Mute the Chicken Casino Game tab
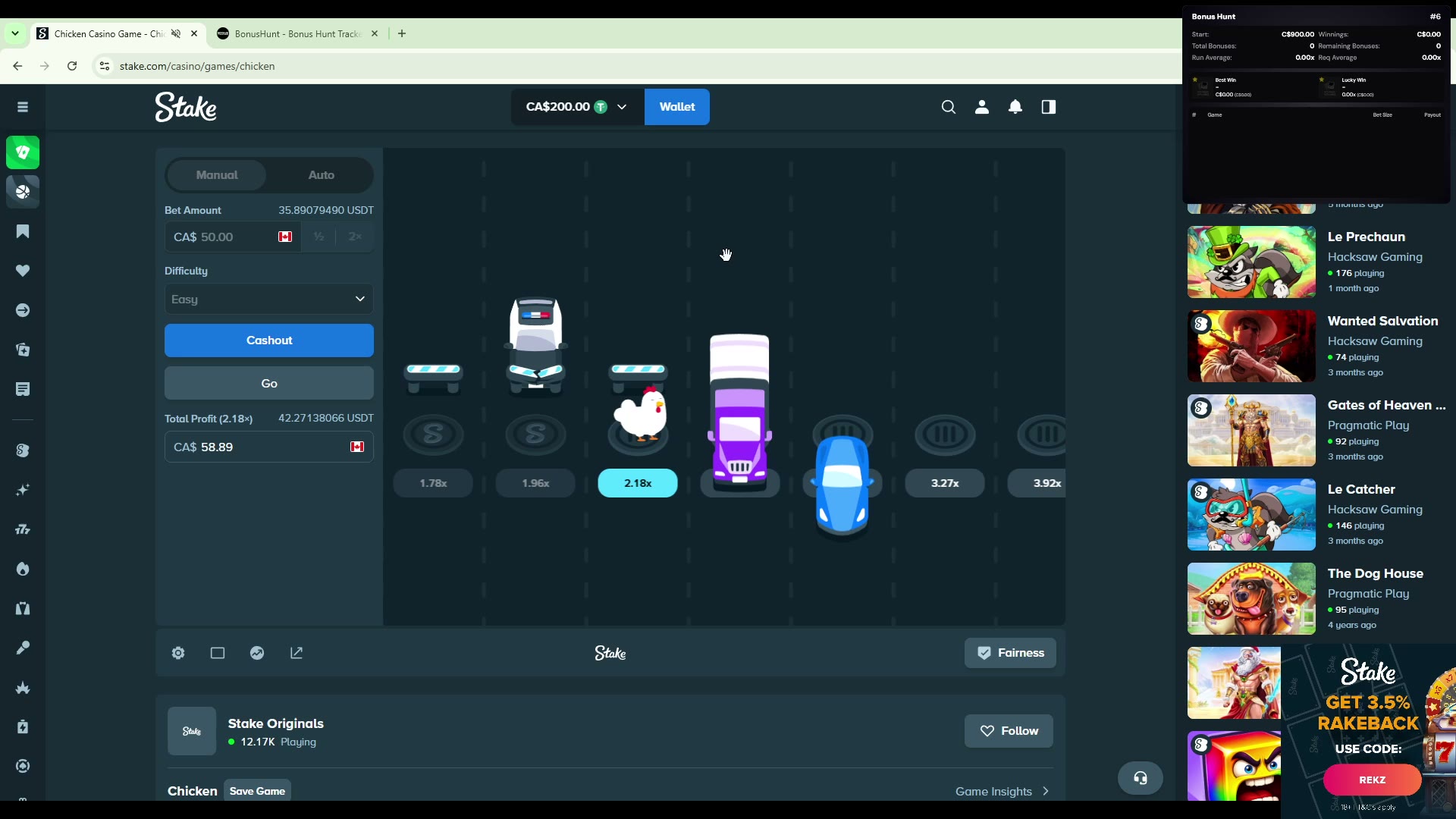1456x819 pixels. pos(176,33)
